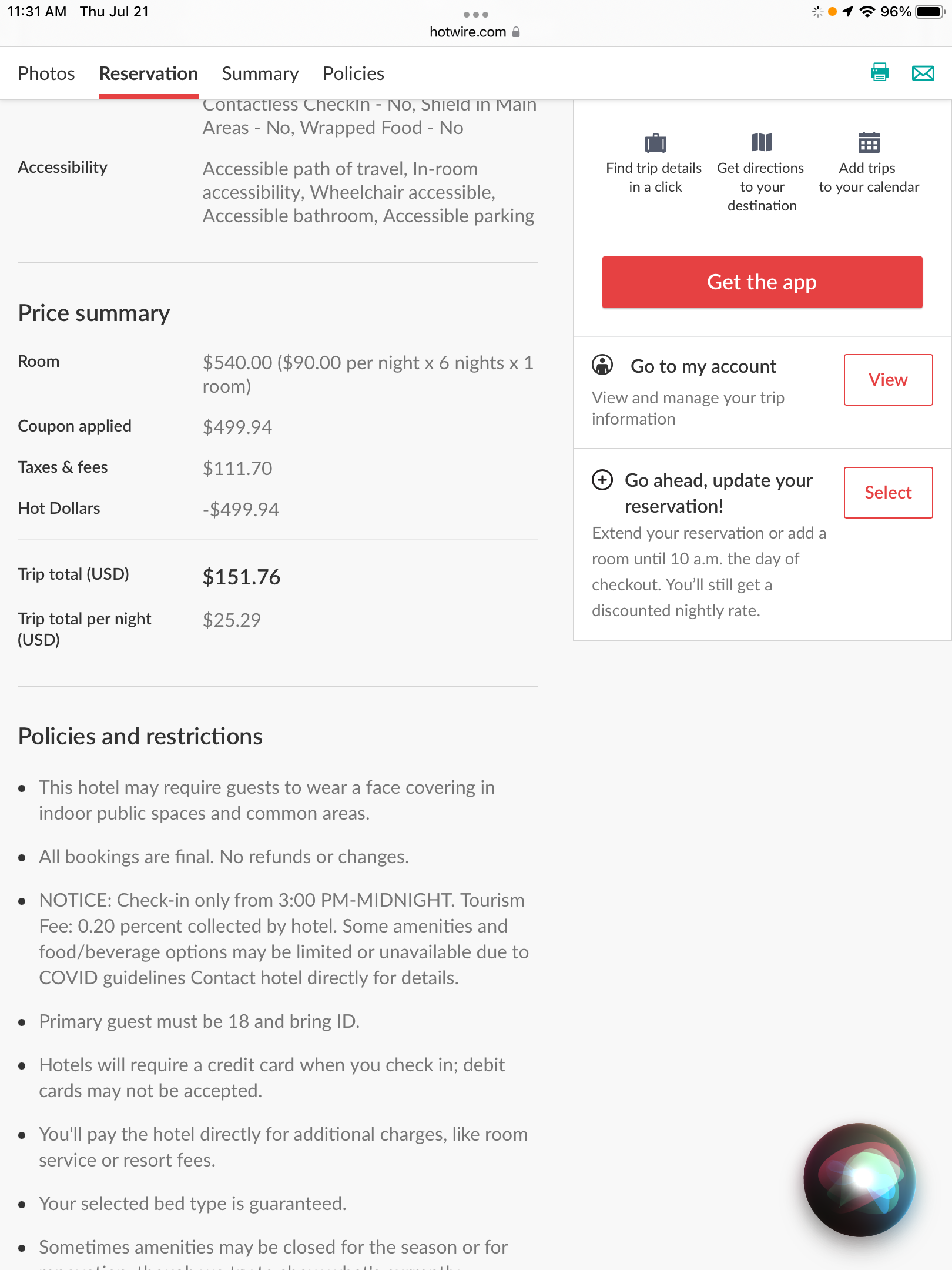This screenshot has height=1270, width=952.
Task: Tap the padlock next to hotwire.com
Action: 516,32
